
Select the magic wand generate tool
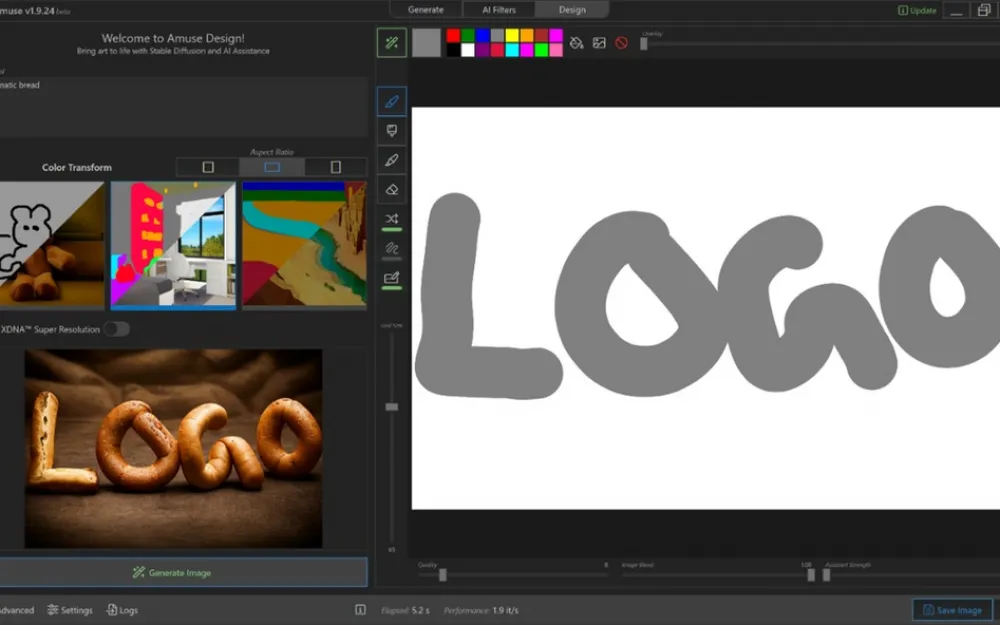[x=392, y=43]
